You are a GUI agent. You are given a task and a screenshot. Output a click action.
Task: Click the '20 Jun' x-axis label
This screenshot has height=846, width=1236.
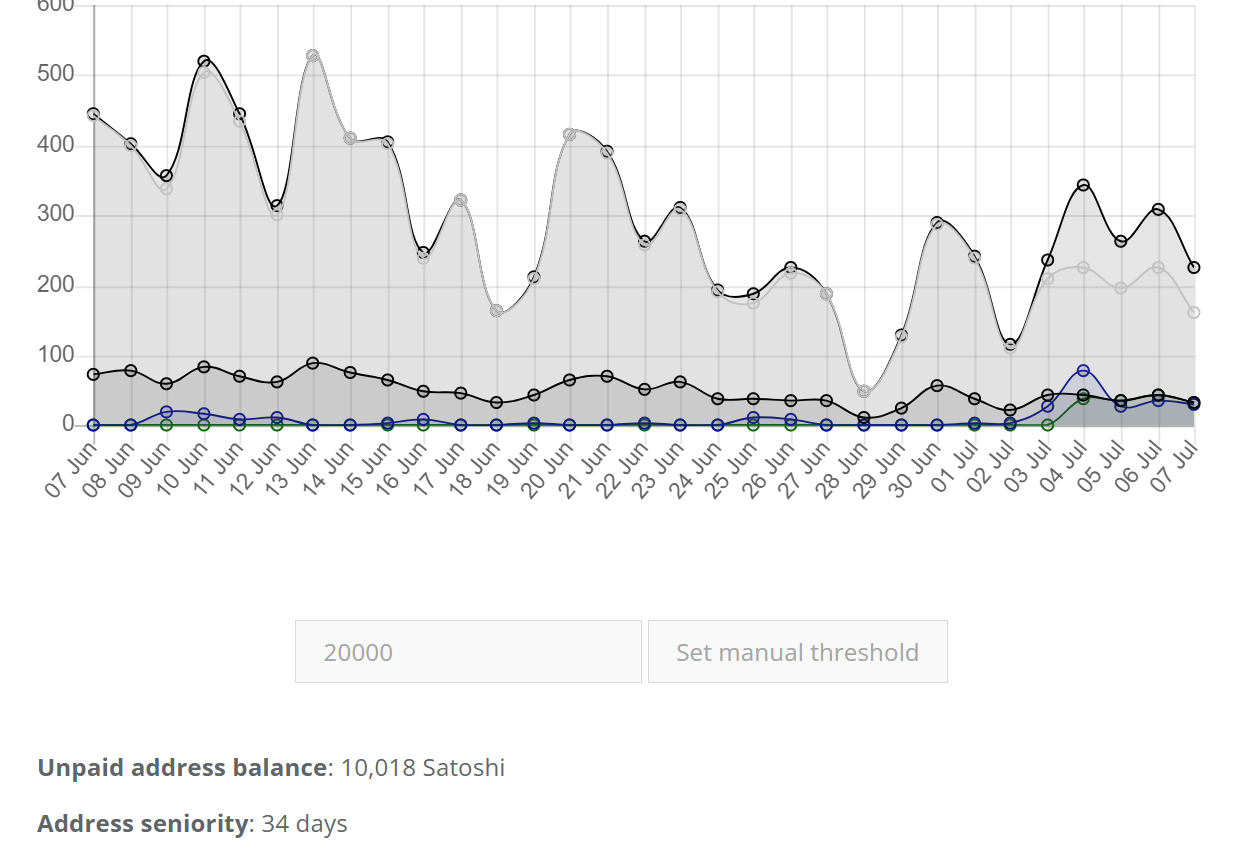point(548,469)
